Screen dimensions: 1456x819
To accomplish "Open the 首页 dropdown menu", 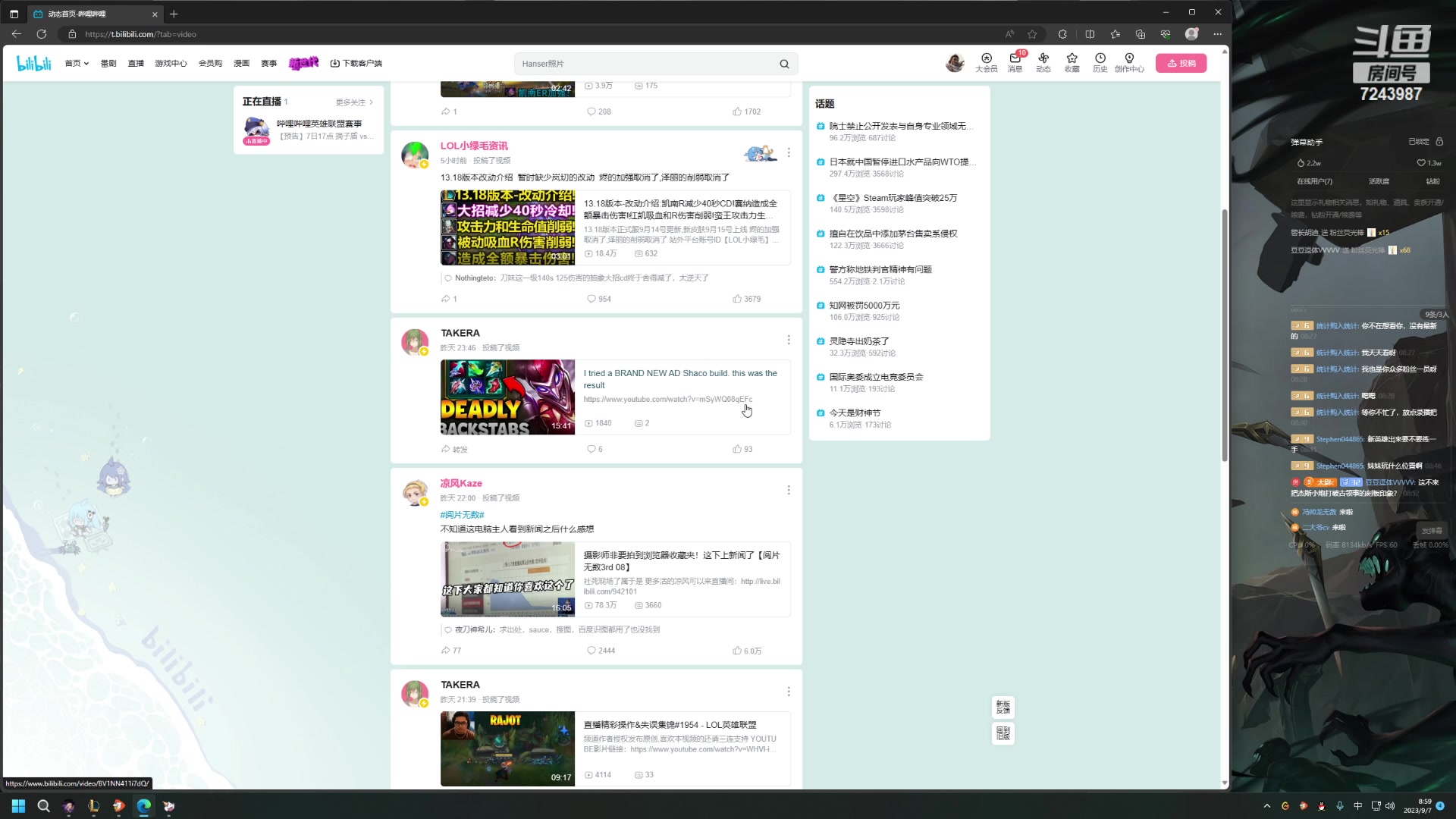I will [77, 64].
